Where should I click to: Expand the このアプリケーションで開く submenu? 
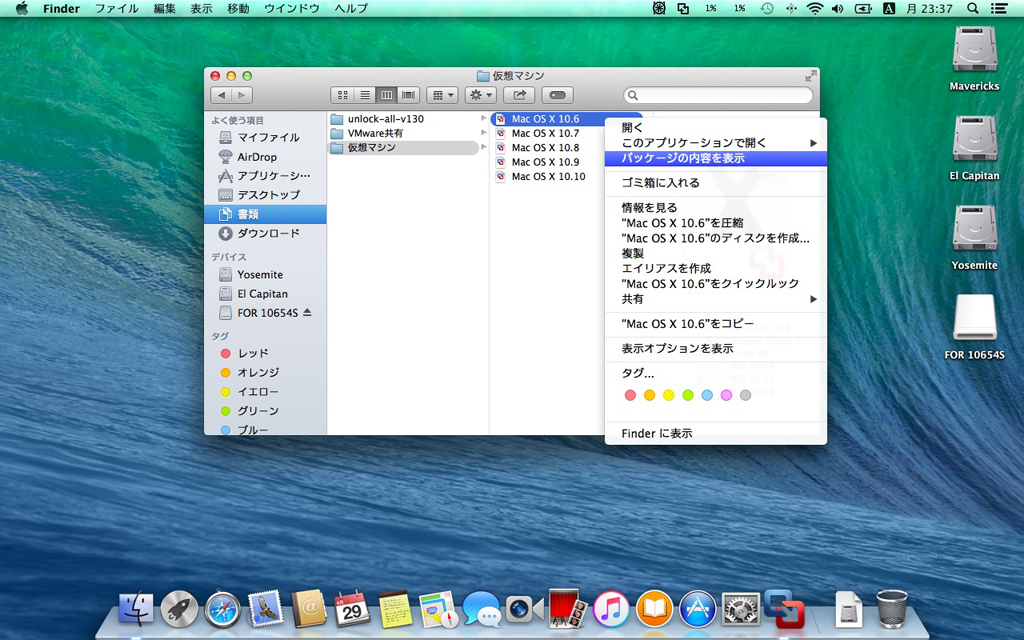[716, 143]
